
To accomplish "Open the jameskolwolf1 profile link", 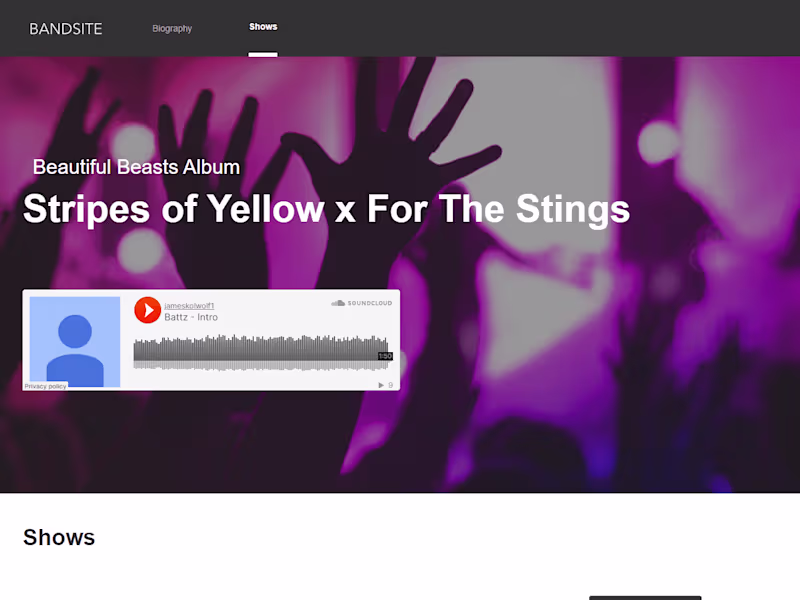I will (x=189, y=305).
